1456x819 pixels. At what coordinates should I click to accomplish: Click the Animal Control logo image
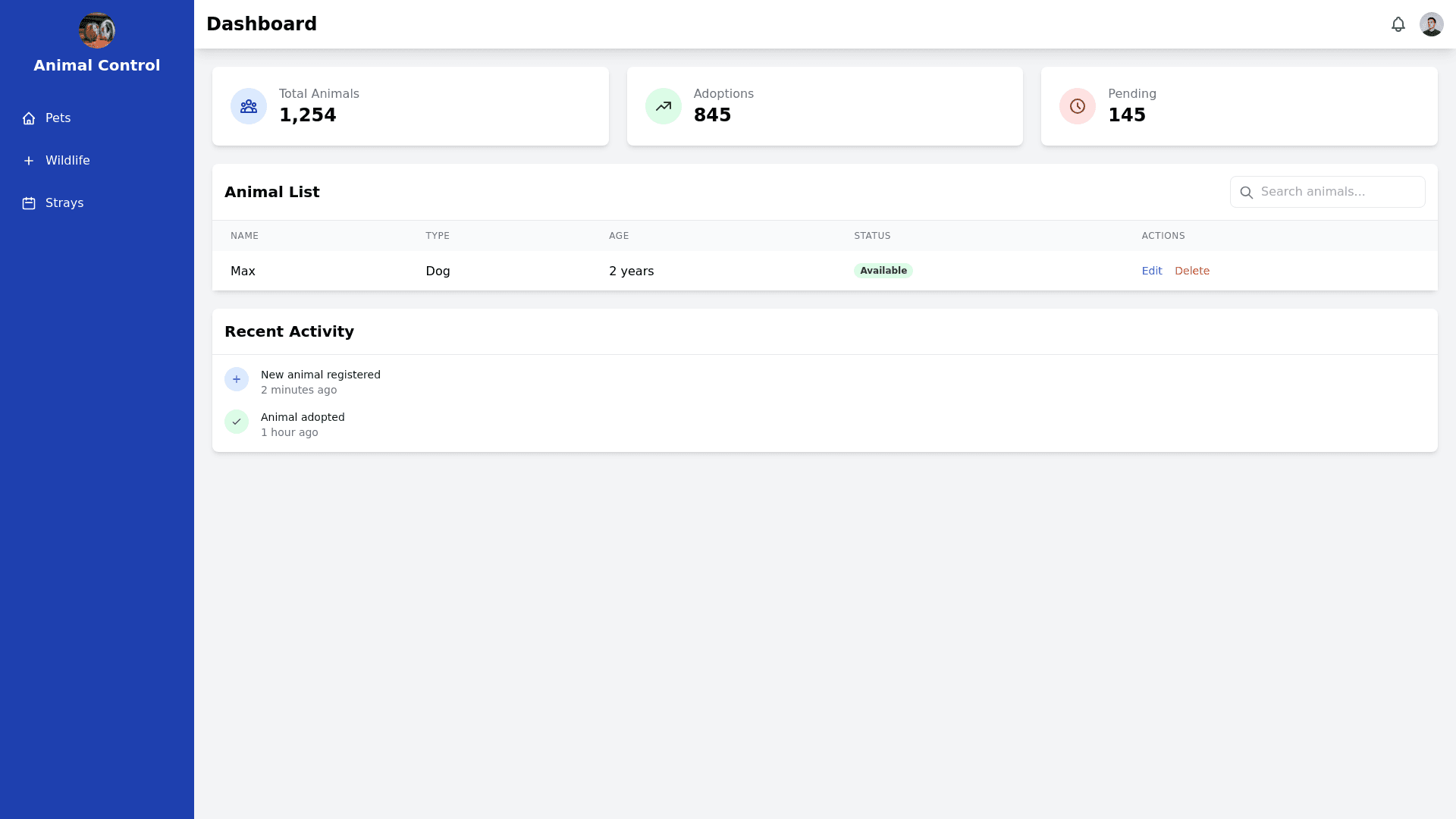tap(97, 30)
